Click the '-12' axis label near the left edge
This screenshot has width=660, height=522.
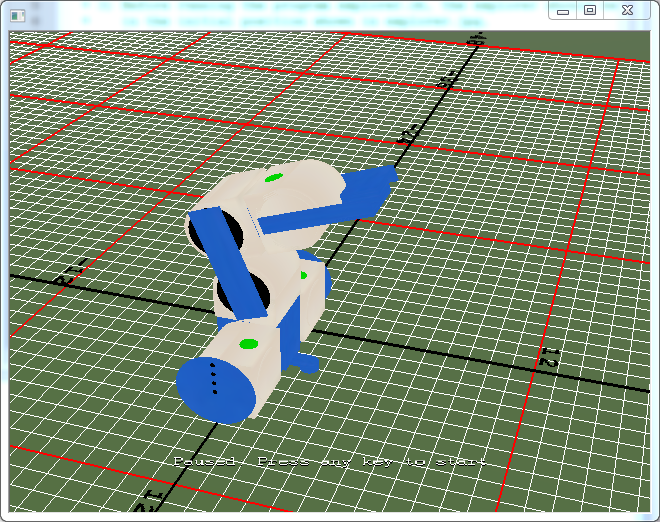tap(70, 272)
